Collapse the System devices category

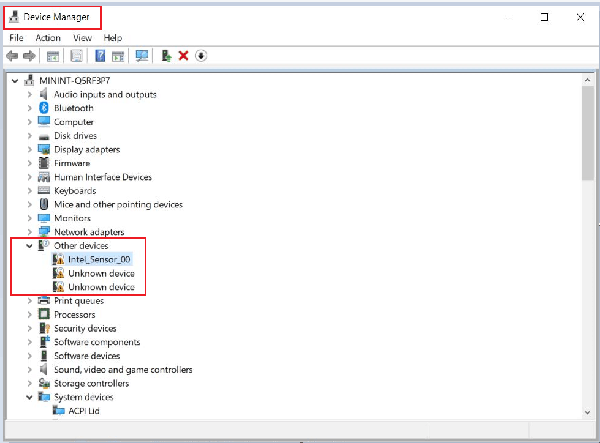click(29, 396)
